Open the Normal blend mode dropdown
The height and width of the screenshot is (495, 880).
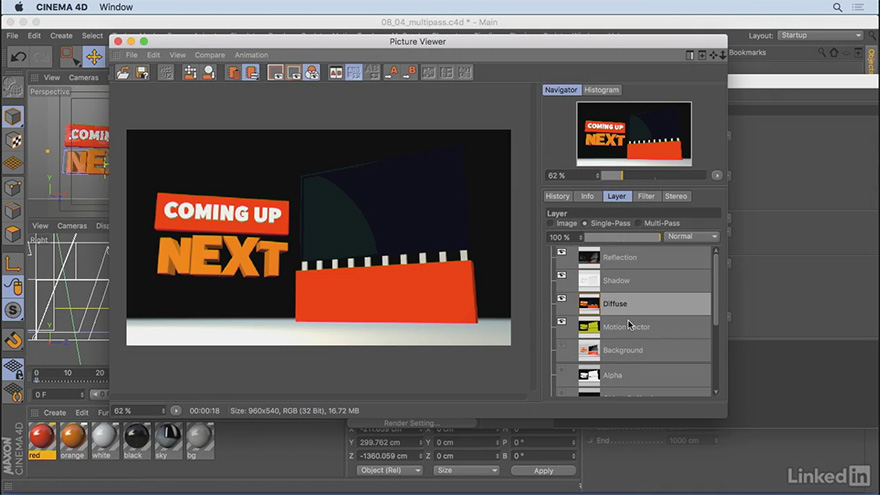click(x=691, y=237)
